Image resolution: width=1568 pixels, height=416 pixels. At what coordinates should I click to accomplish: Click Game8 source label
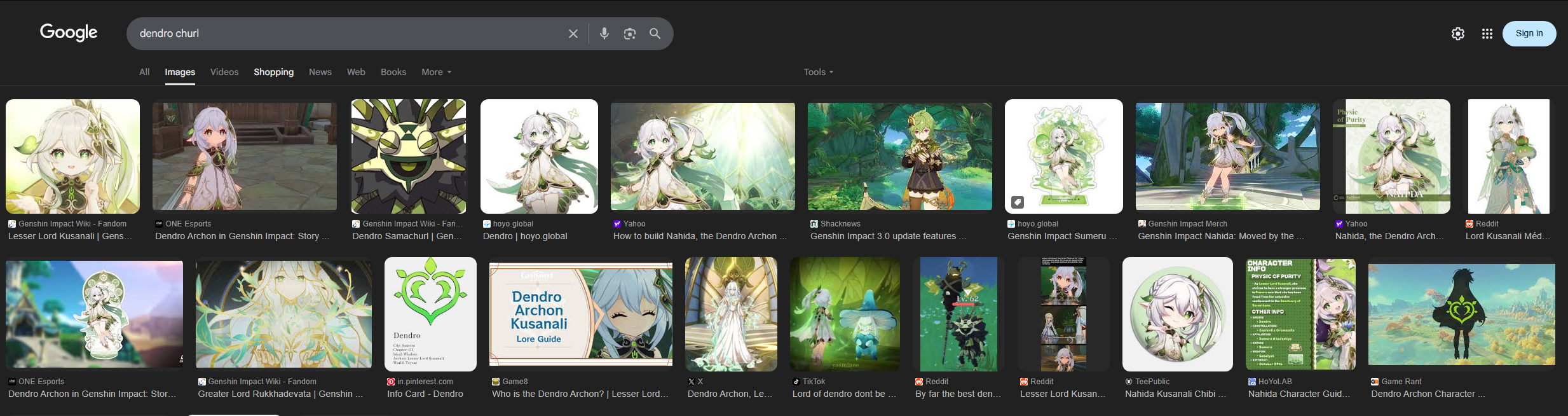click(x=515, y=382)
